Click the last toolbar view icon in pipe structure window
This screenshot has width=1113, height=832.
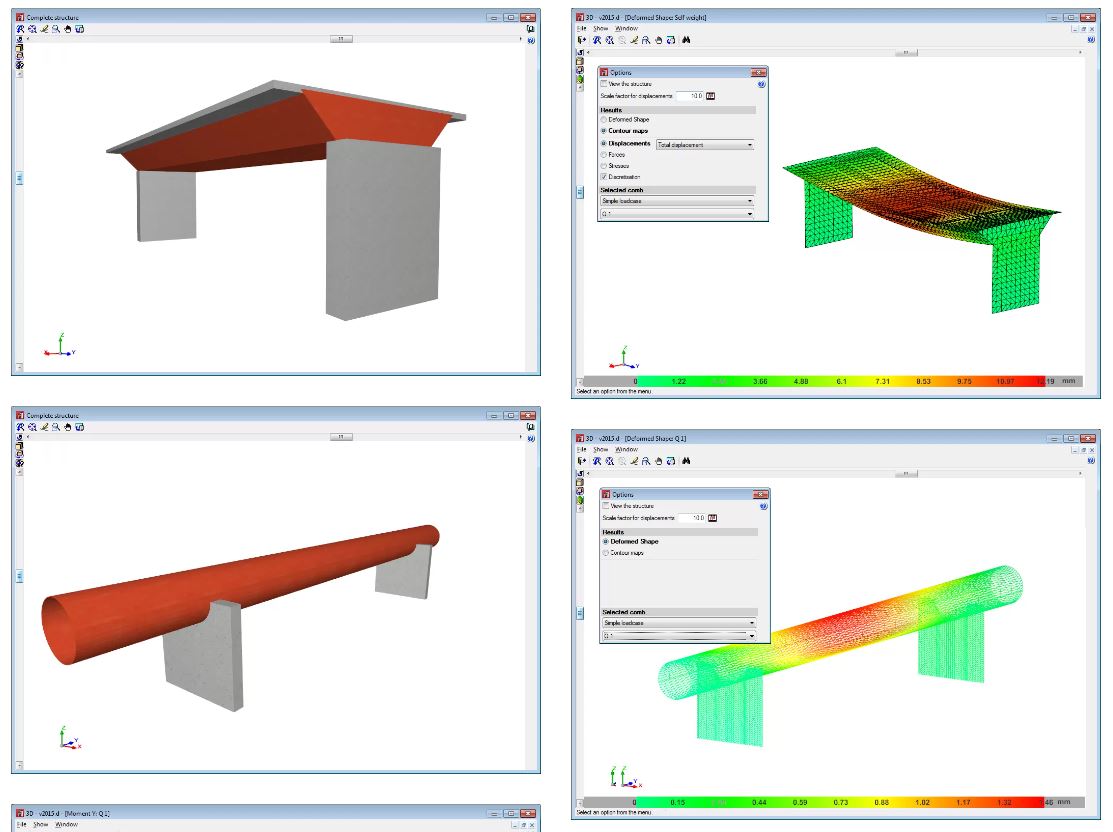(80, 427)
